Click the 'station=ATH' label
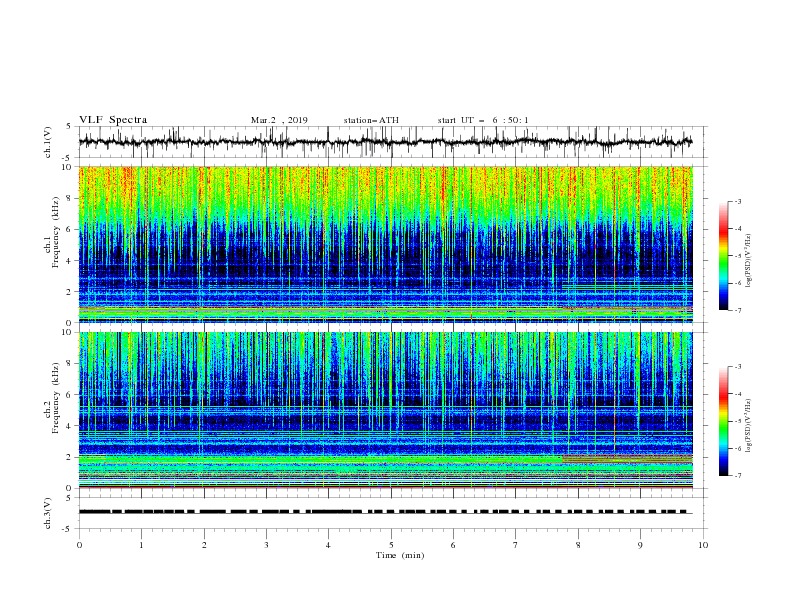Screen dimensions: 792x612 click(x=371, y=120)
